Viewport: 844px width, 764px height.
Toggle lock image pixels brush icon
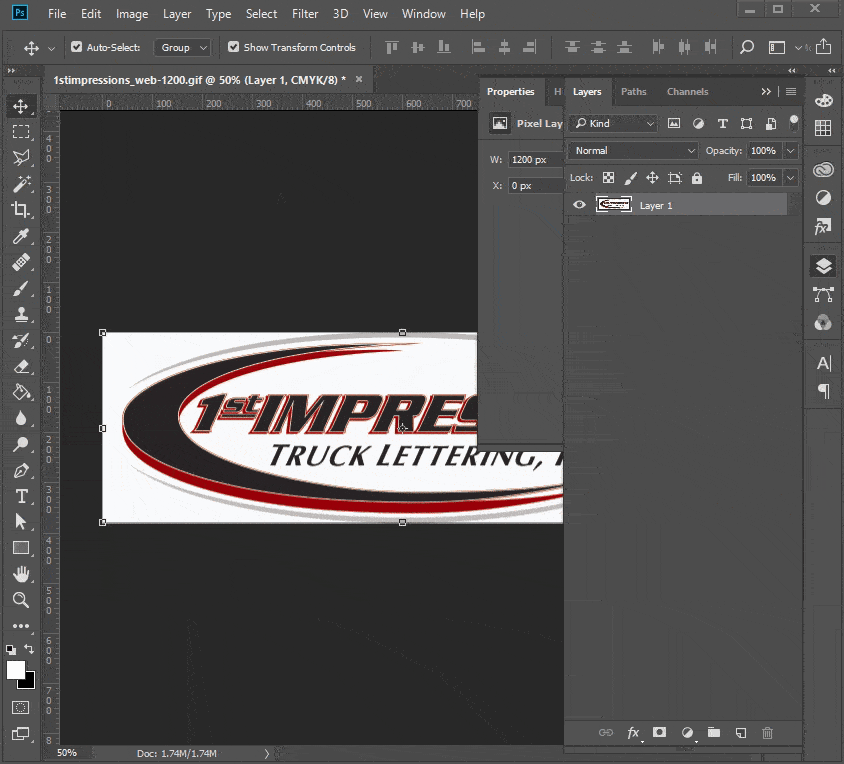click(630, 178)
